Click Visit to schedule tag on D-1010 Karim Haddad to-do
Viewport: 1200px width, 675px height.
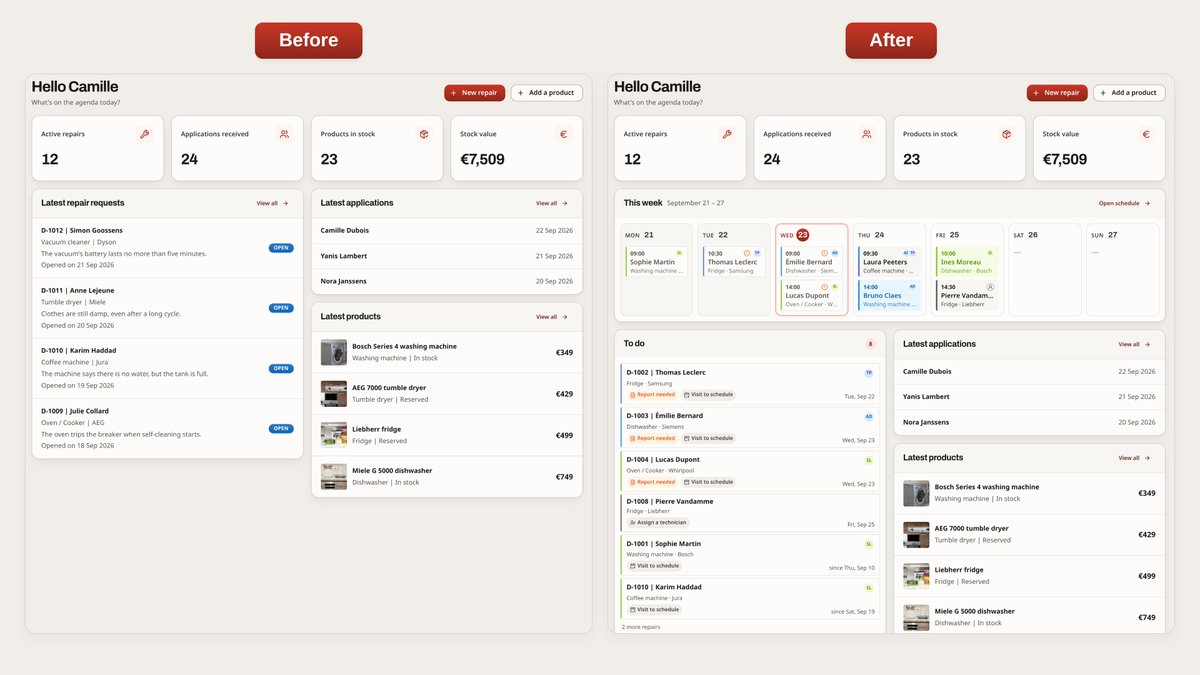pyautogui.click(x=654, y=609)
